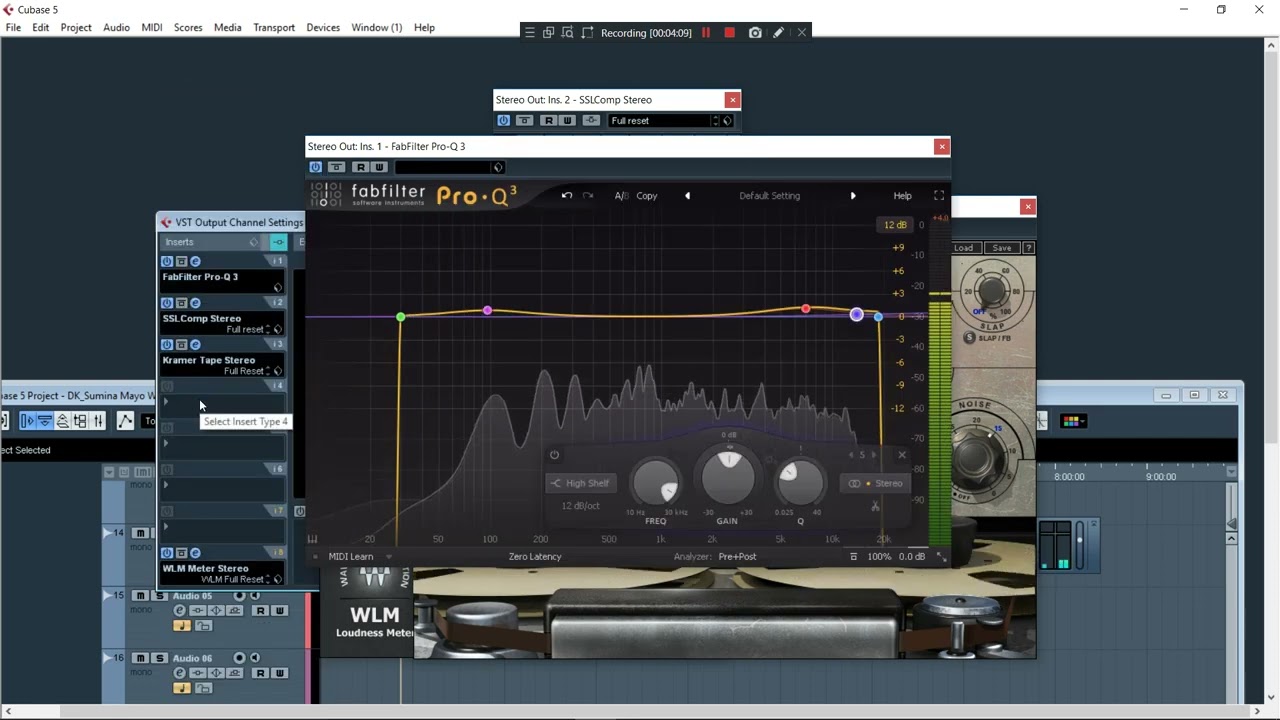
Task: Record enable Audio 05 track
Action: [239, 596]
